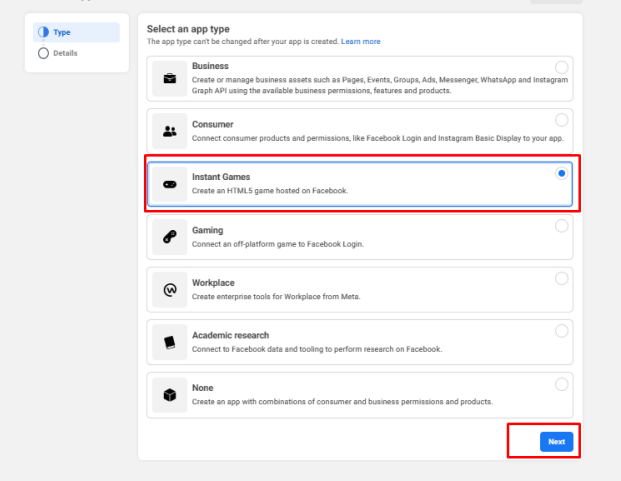This screenshot has width=621, height=481.
Task: Click the Workplace logo icon
Action: click(x=170, y=290)
